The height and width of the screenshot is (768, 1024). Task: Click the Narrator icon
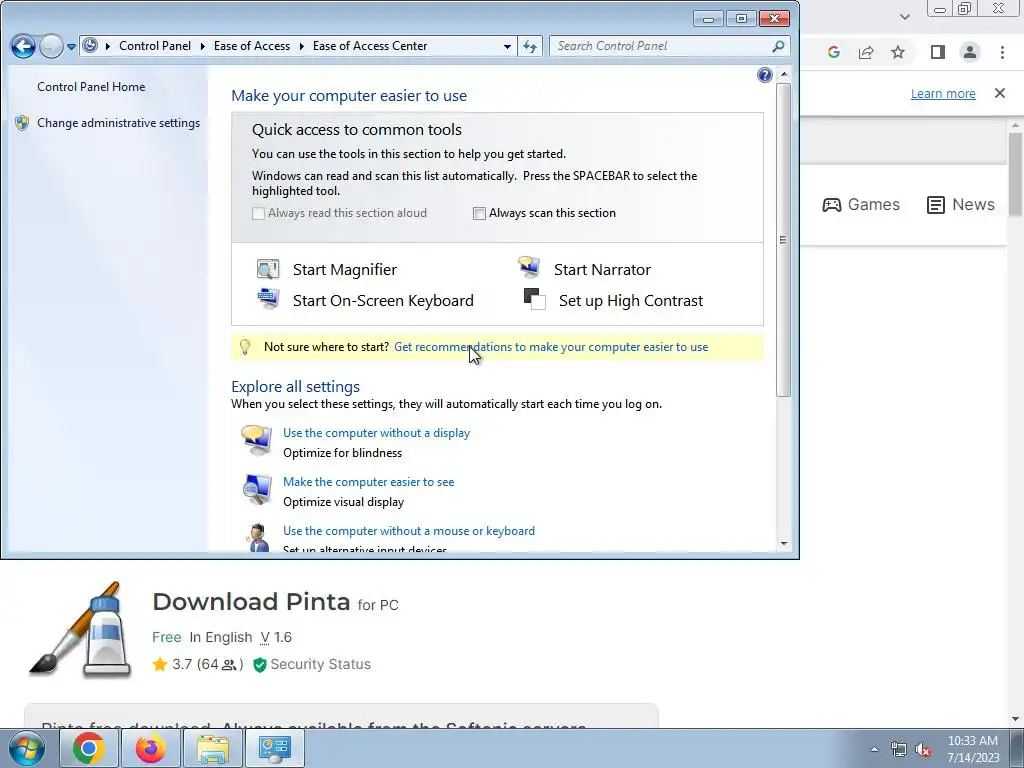[529, 267]
